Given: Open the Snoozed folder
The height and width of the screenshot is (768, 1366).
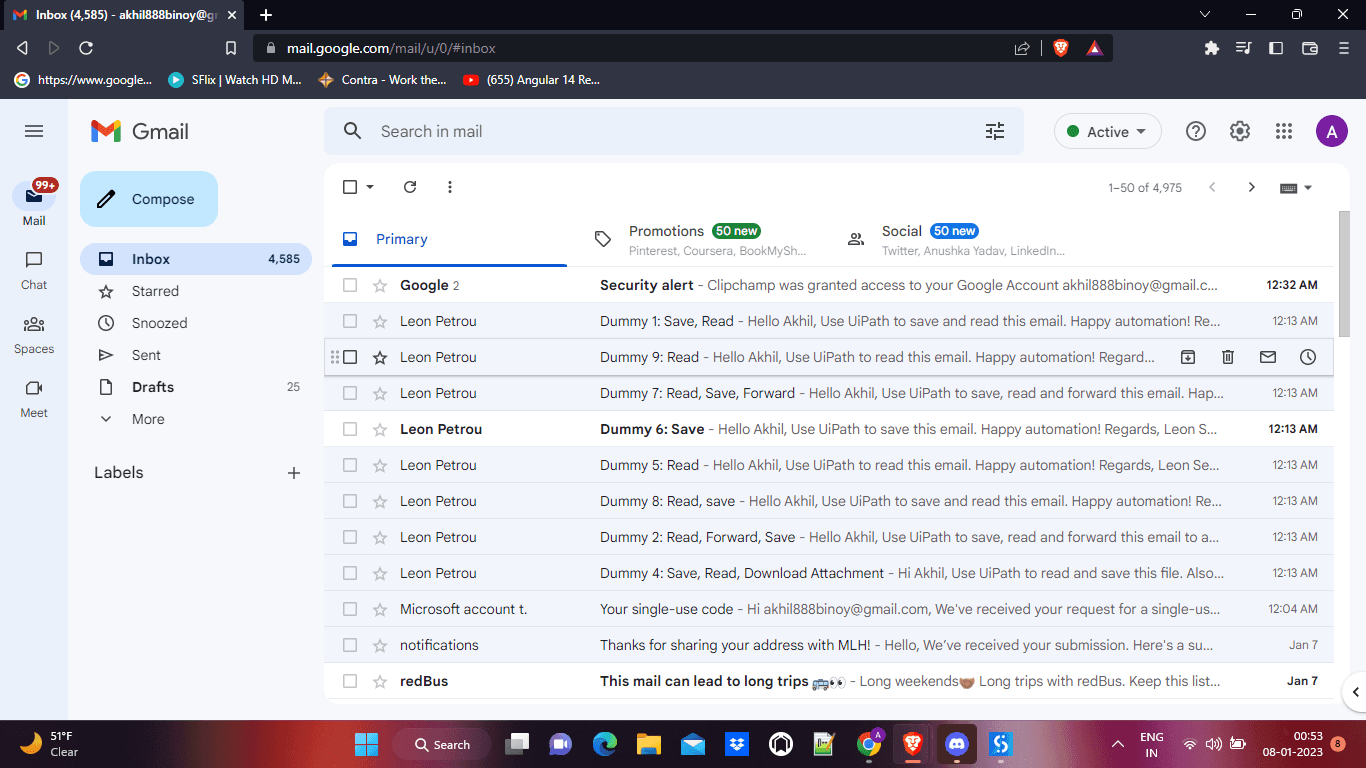Looking at the screenshot, I should 196,323.
